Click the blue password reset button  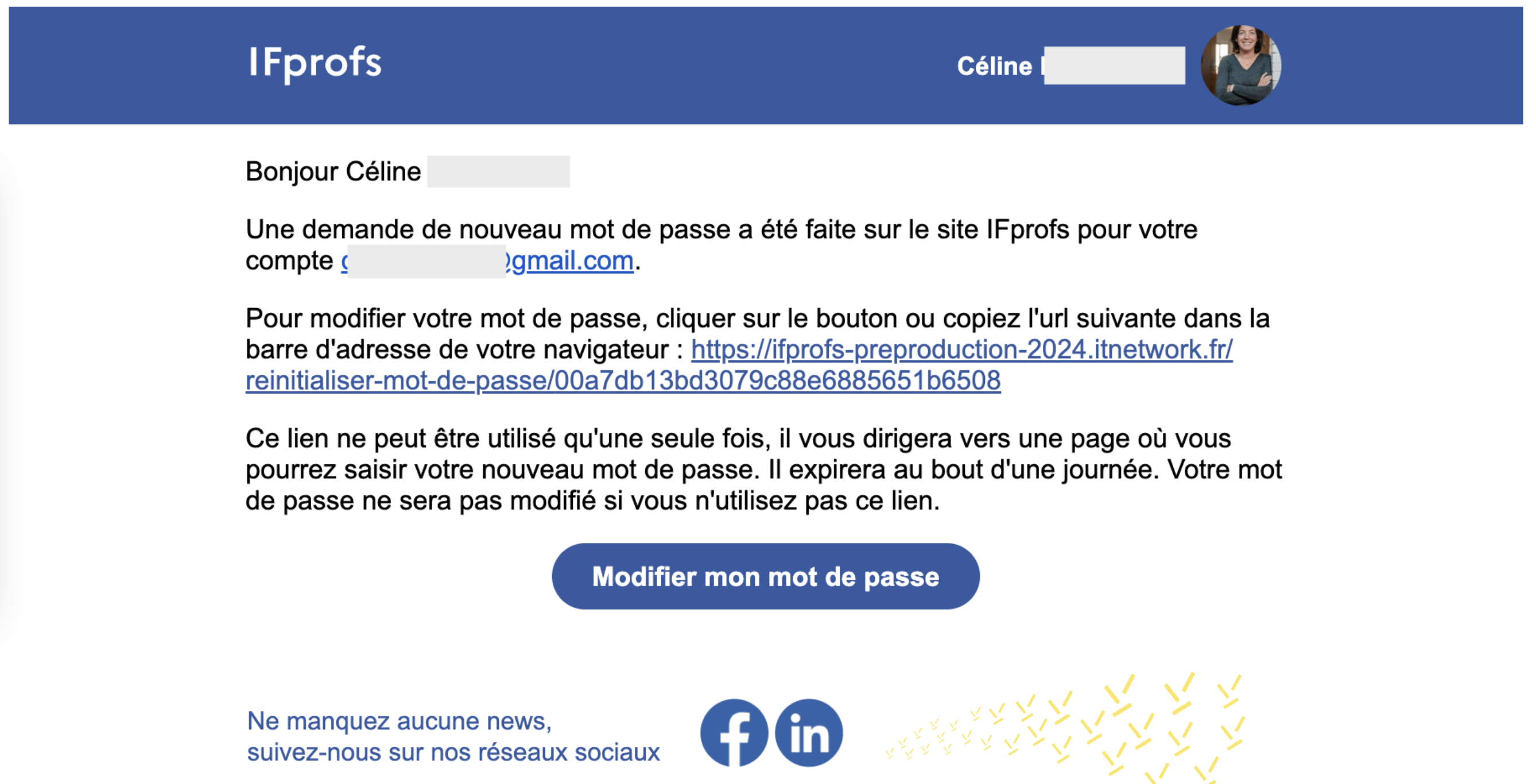765,576
